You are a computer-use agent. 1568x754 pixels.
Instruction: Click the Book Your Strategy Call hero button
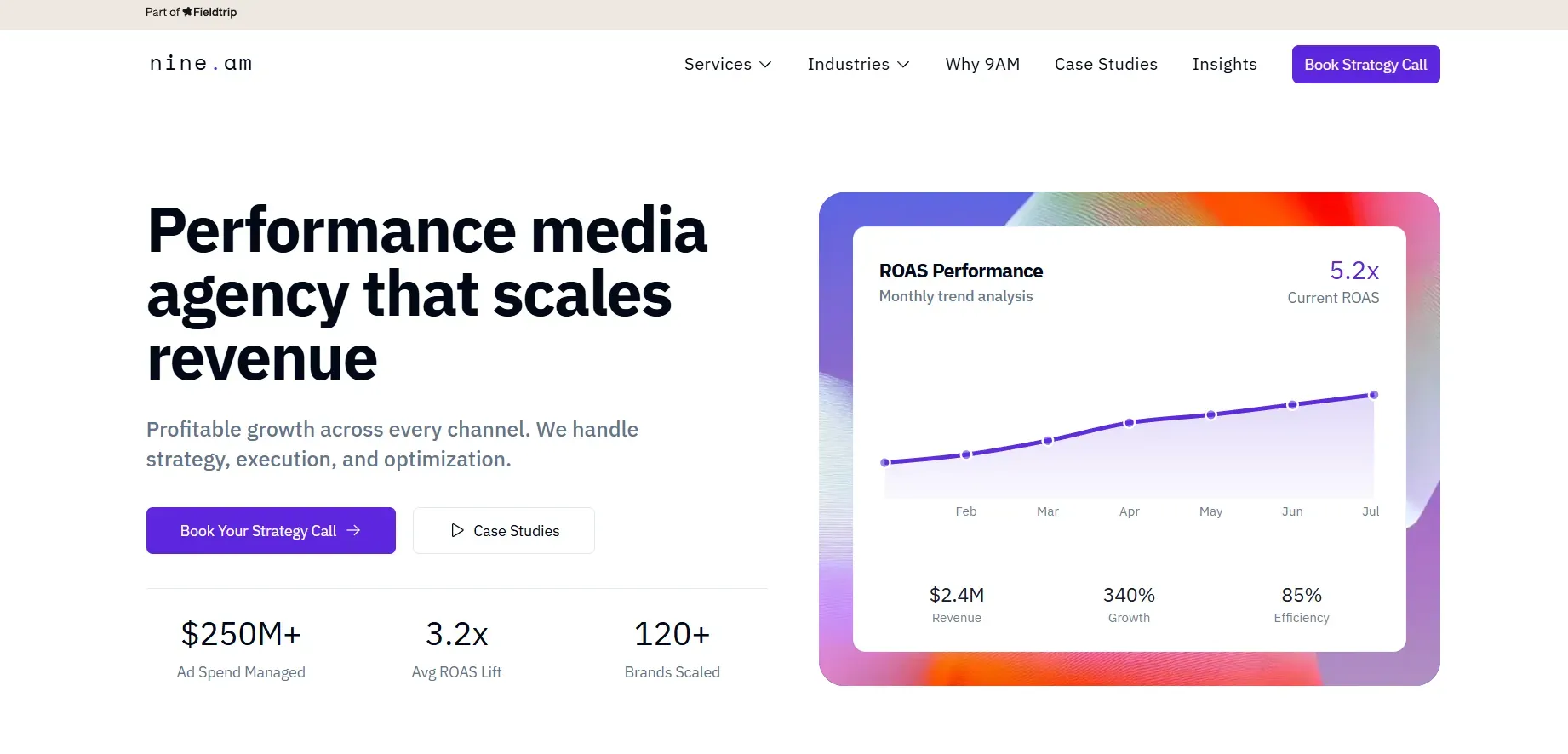pos(271,530)
